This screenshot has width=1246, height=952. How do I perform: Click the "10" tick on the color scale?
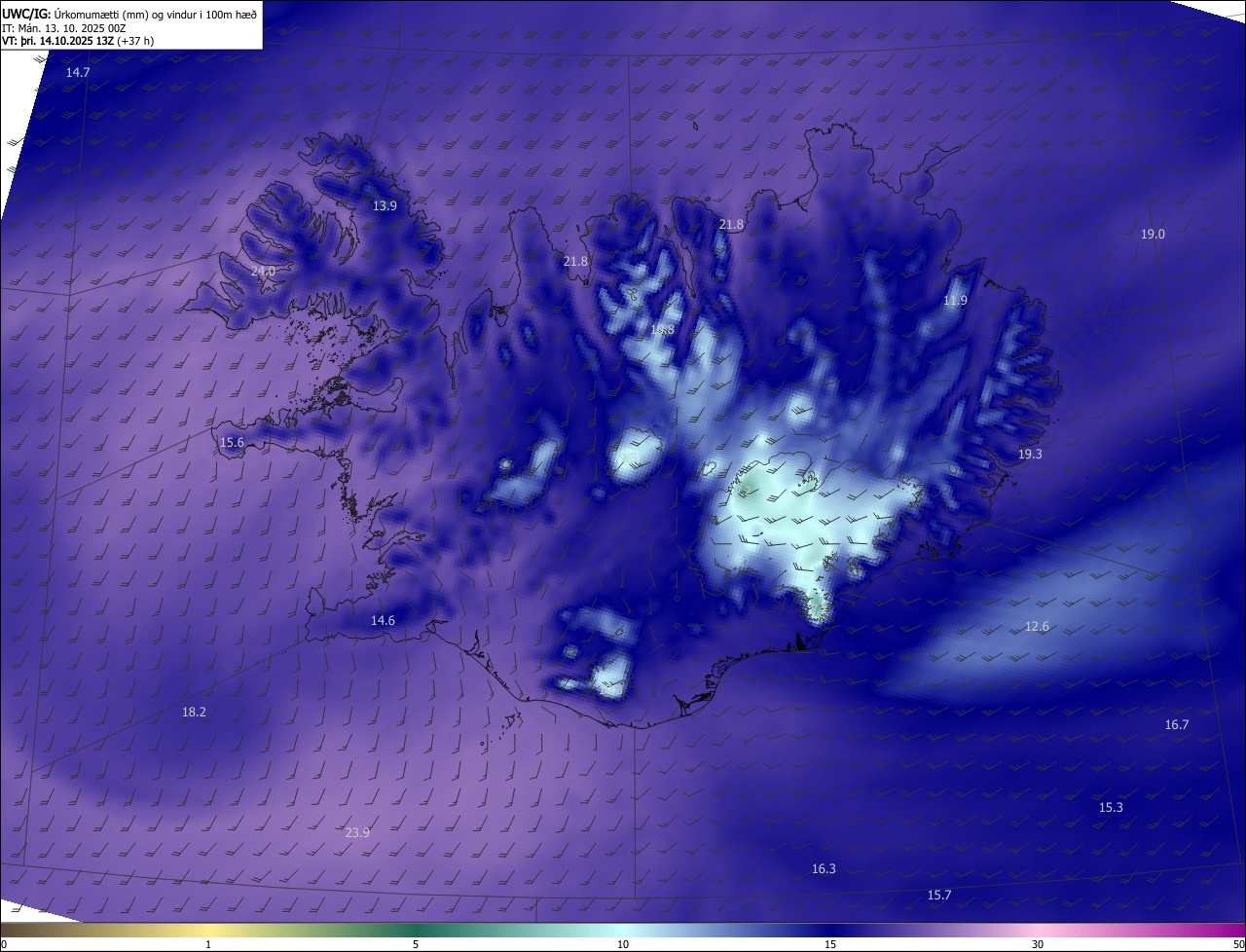(623, 944)
